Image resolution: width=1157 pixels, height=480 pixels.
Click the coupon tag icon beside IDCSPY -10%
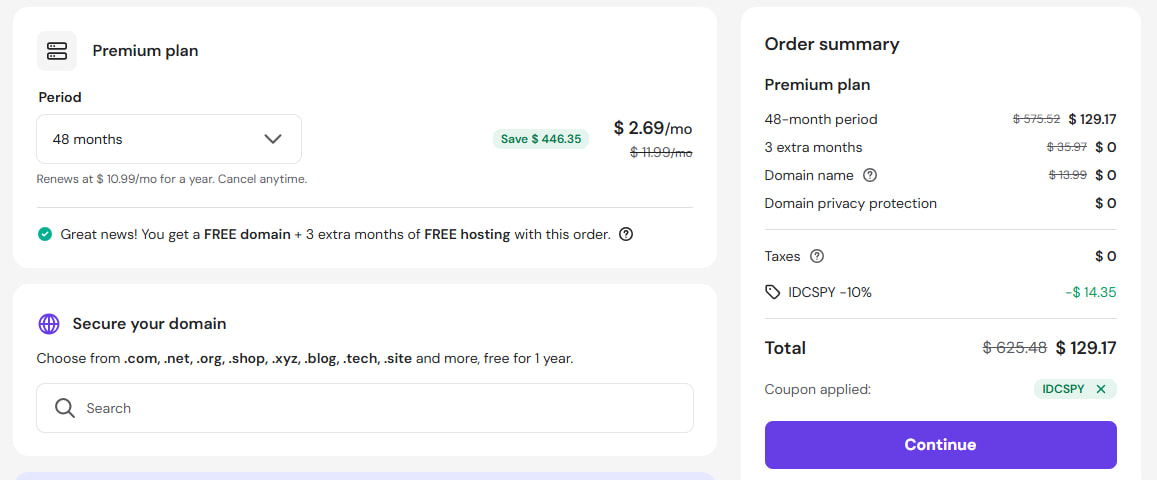(x=773, y=293)
